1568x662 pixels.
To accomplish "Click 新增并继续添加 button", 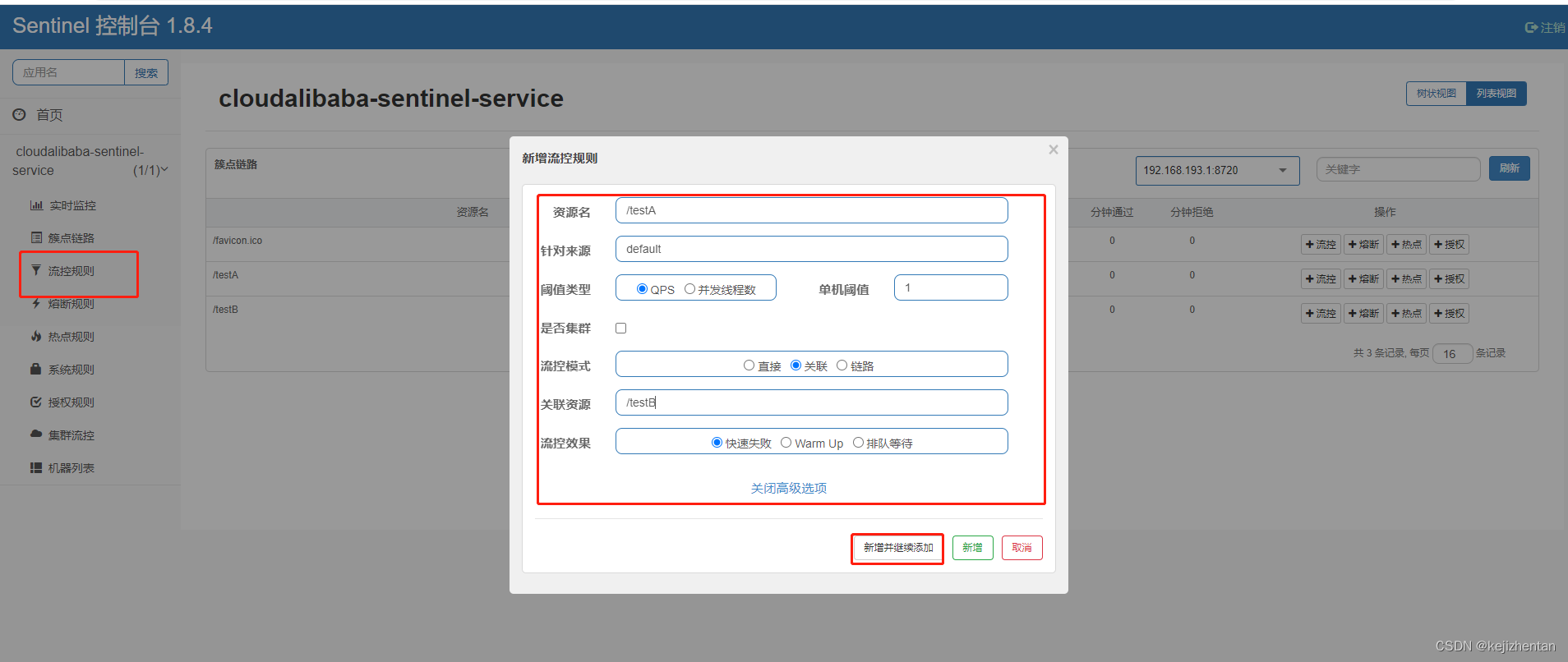I will [x=897, y=548].
